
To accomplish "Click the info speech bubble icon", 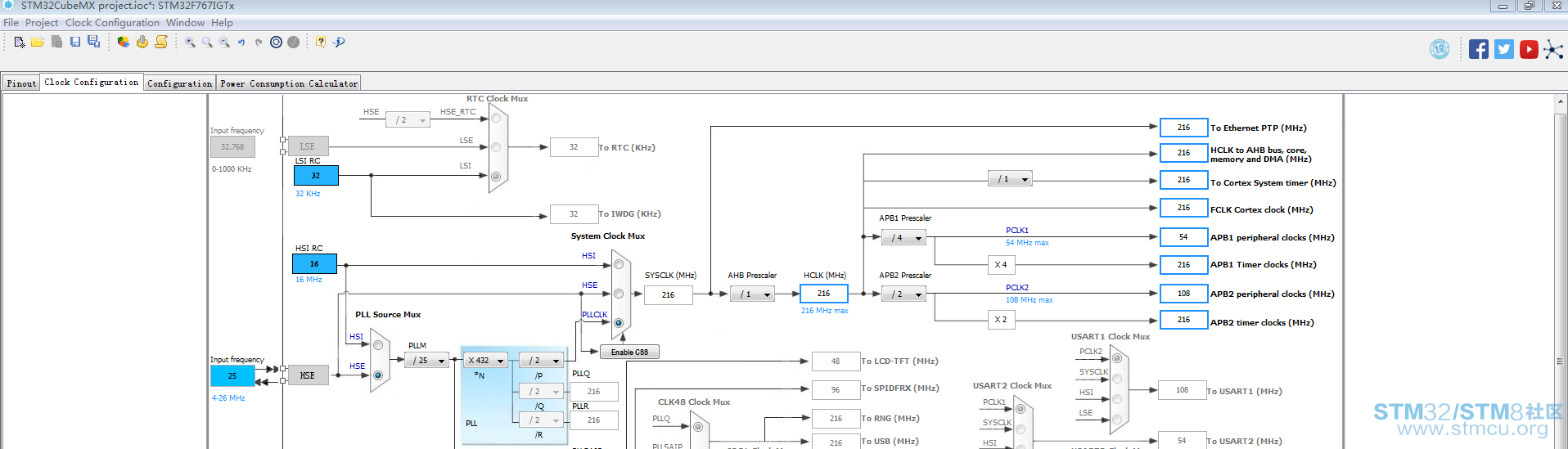I will coord(339,42).
